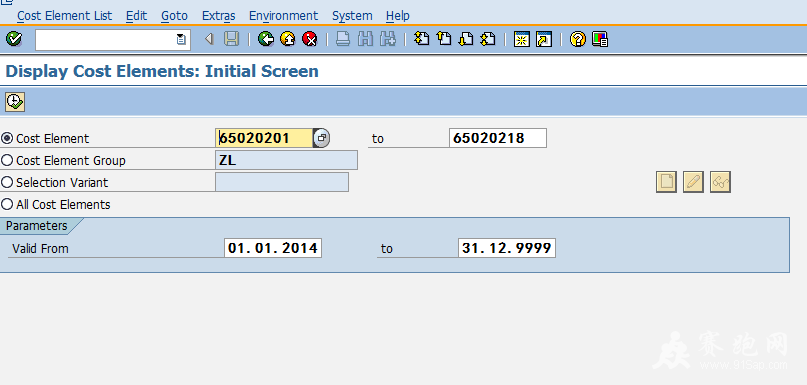This screenshot has height=385, width=807.
Task: Open the Help menu
Action: click(x=398, y=16)
